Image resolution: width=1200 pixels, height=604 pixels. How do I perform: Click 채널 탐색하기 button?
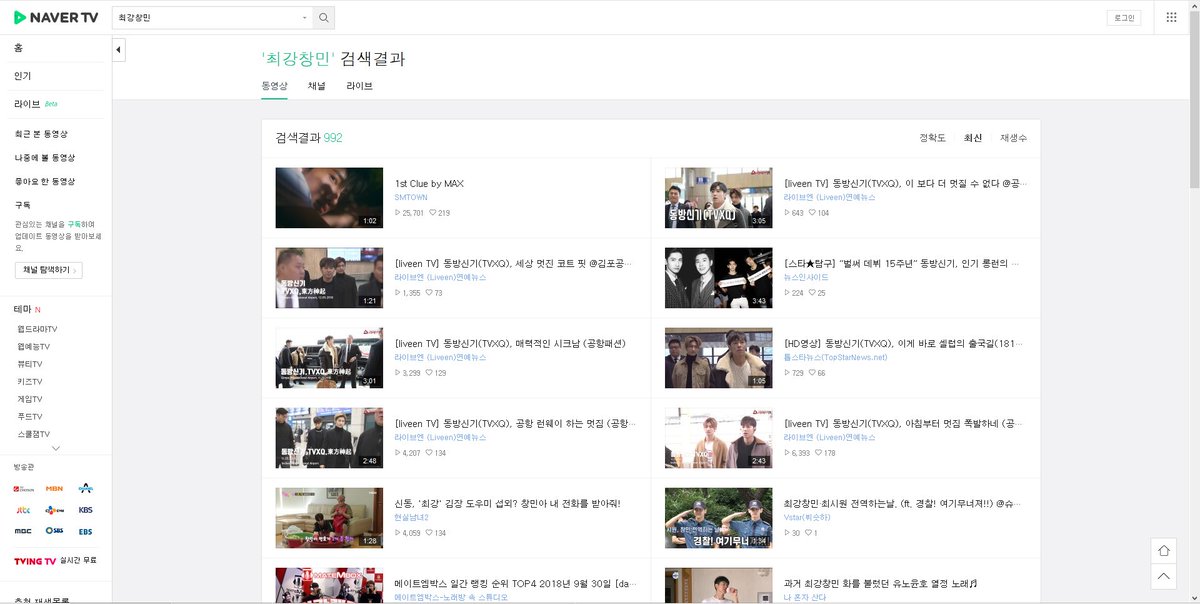tap(49, 270)
